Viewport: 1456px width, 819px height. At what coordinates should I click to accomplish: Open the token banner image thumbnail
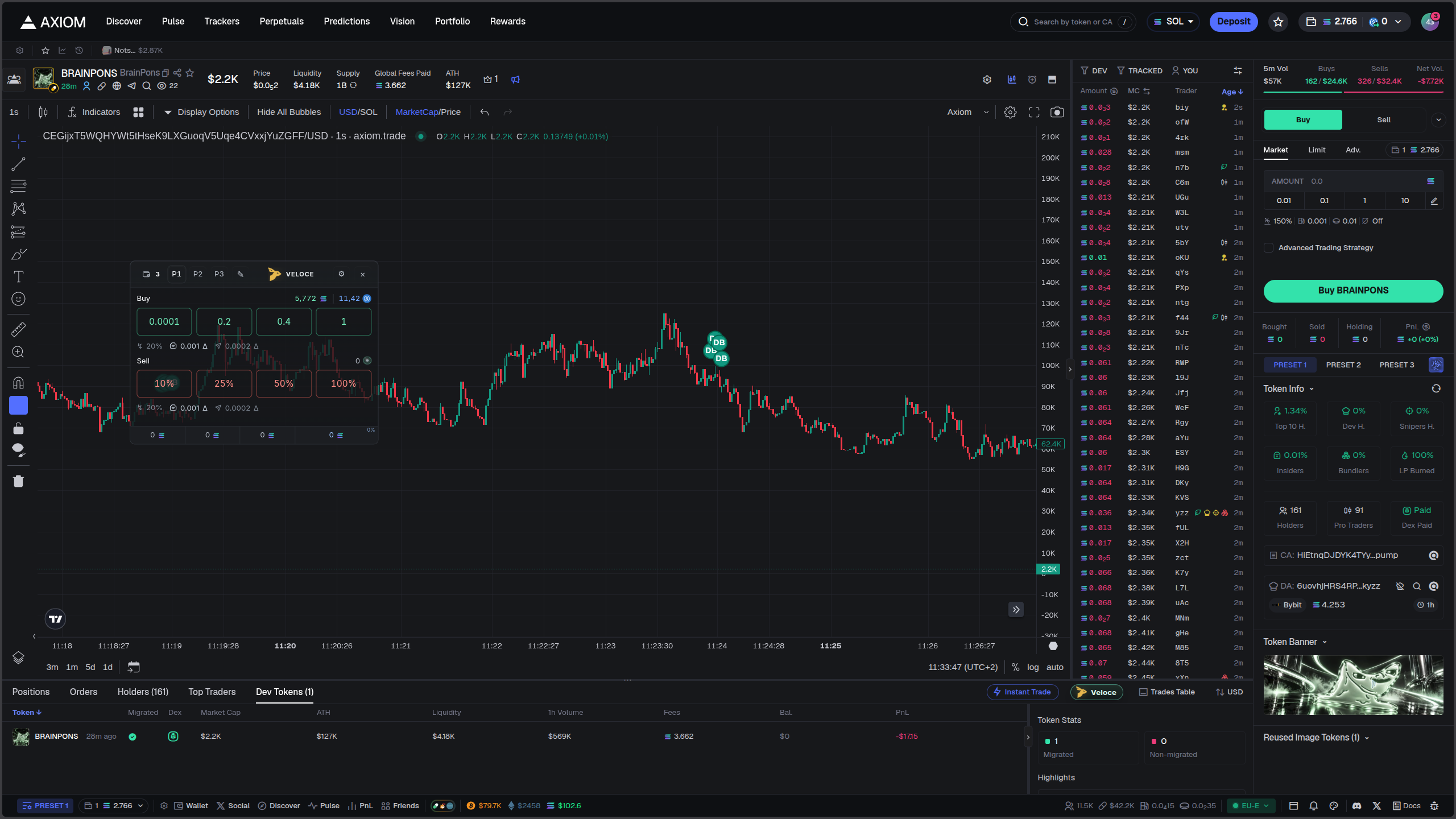[x=1353, y=685]
